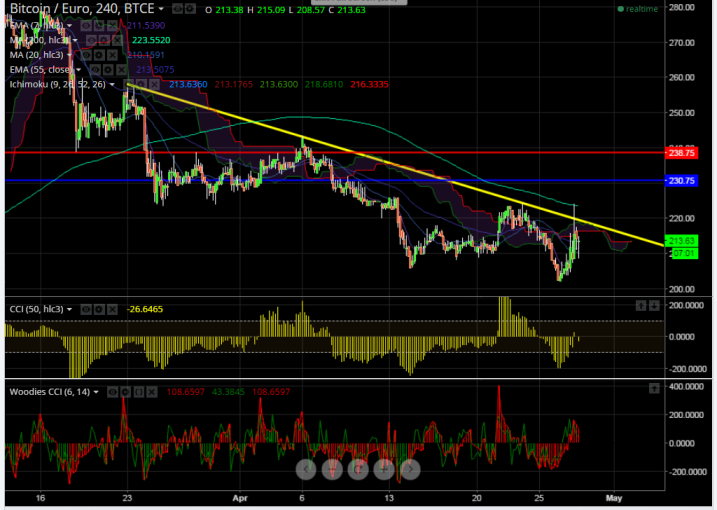Image resolution: width=717 pixels, height=510 pixels.
Task: Remove the Woodies CCI indicator
Action: pyautogui.click(x=152, y=392)
